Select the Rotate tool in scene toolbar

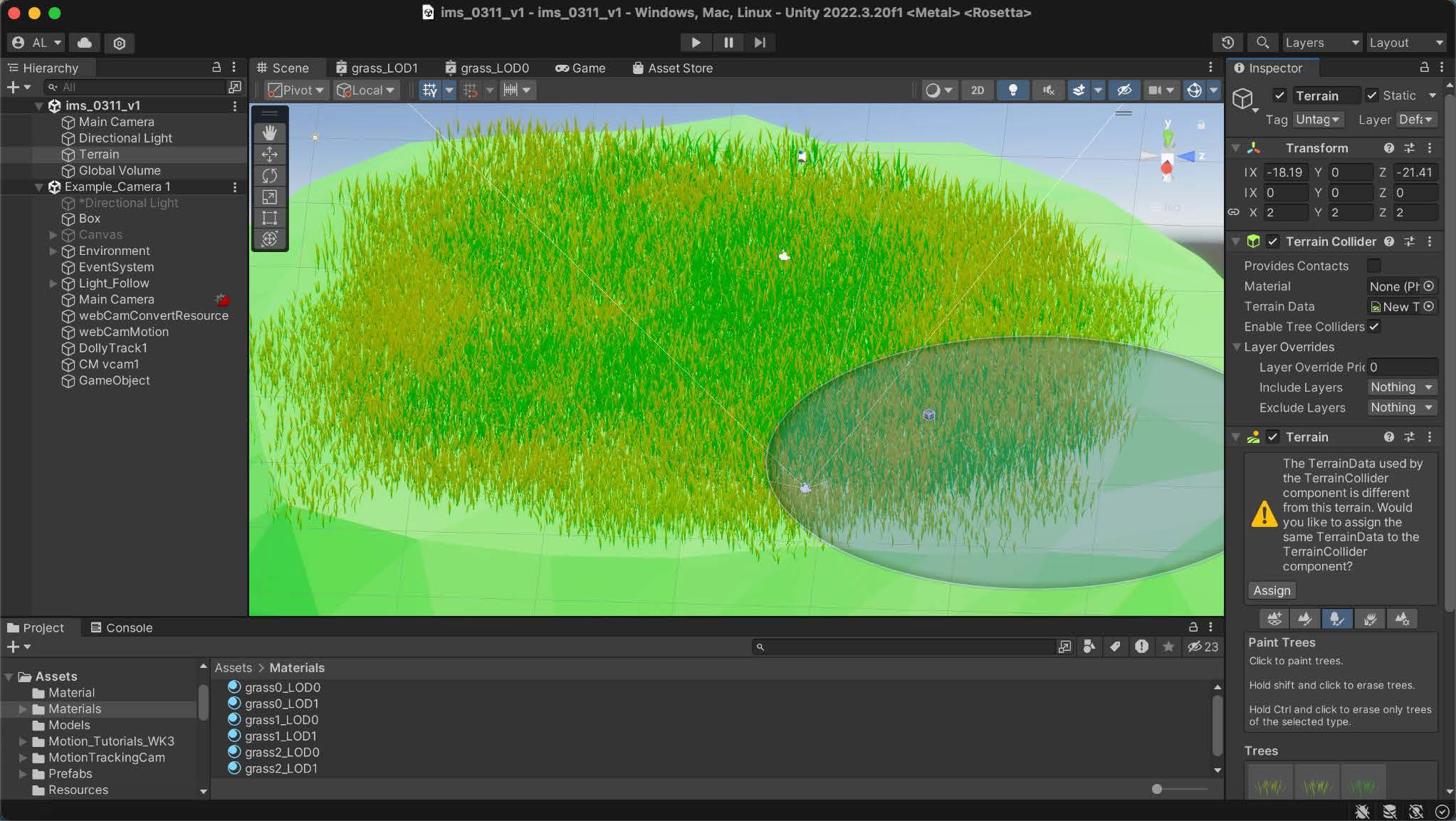[x=269, y=175]
